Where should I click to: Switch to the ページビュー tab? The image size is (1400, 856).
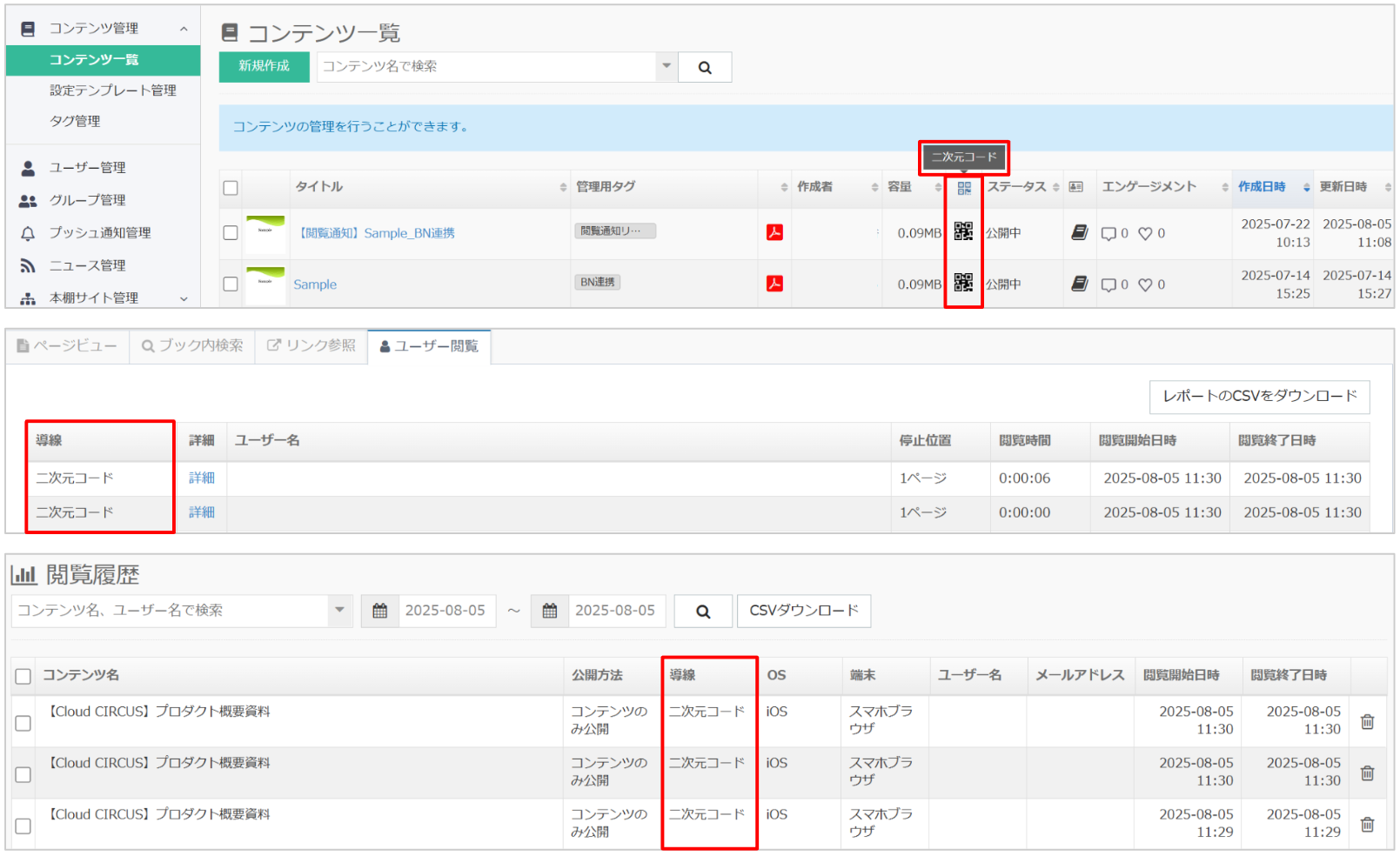(x=68, y=346)
